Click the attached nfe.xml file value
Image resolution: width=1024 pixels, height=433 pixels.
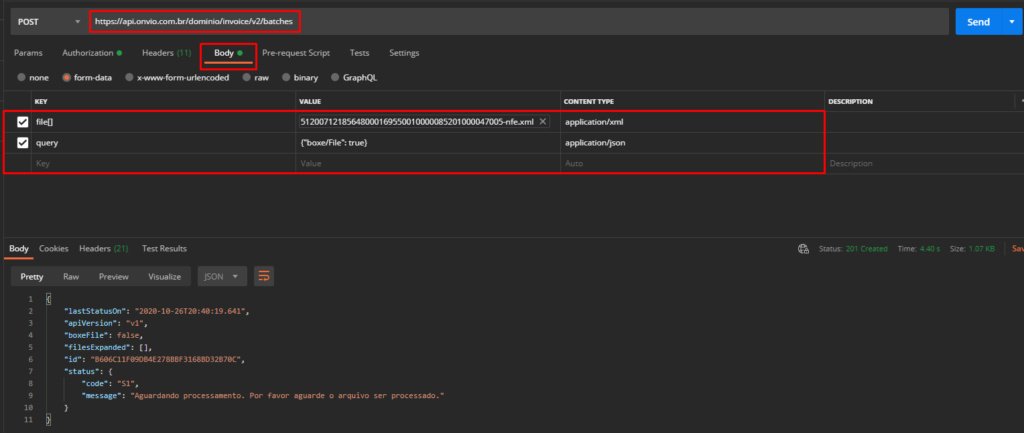click(417, 122)
